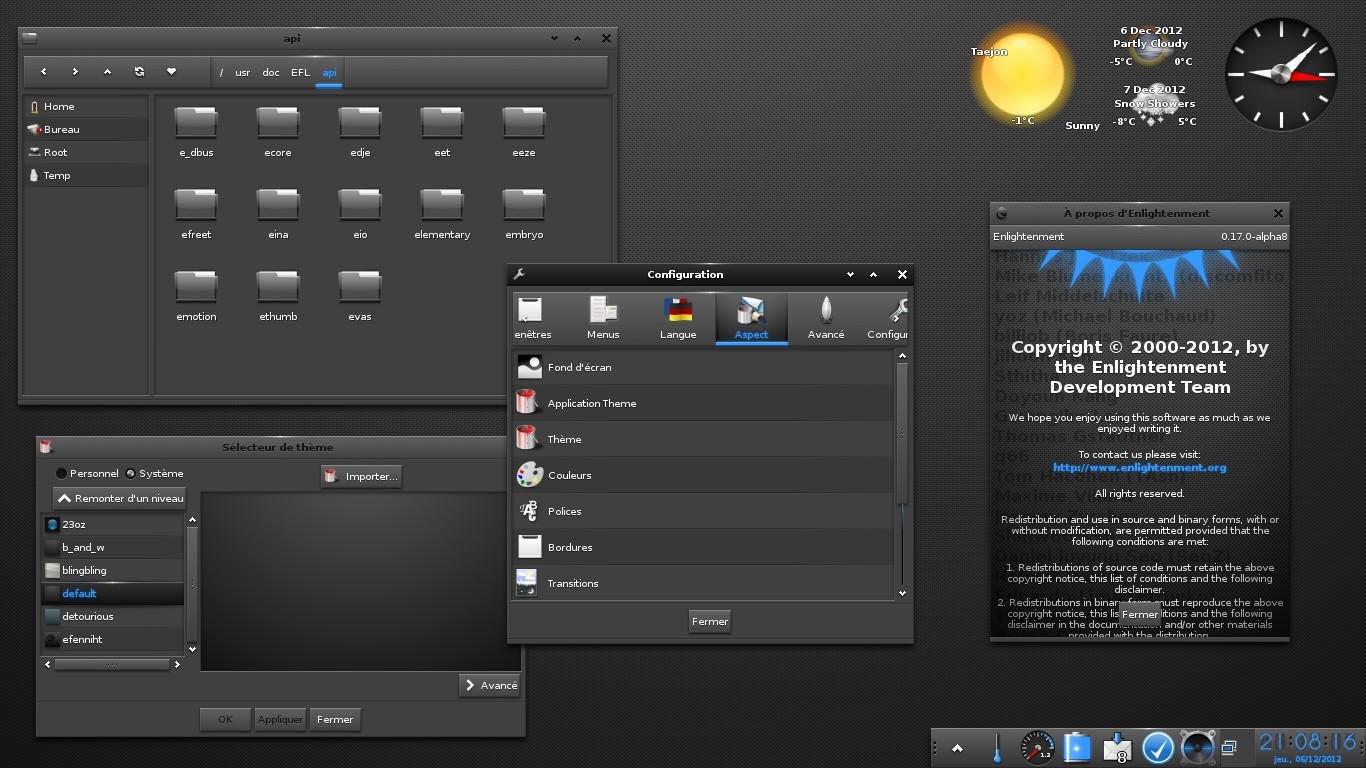Switch to the Langue tab

(x=678, y=319)
